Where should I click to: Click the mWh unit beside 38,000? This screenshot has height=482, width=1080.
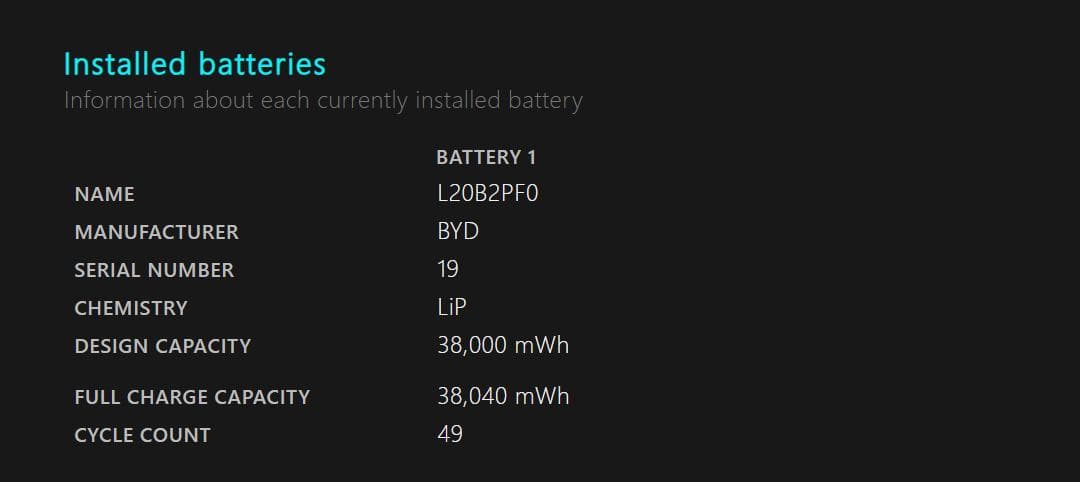point(542,345)
